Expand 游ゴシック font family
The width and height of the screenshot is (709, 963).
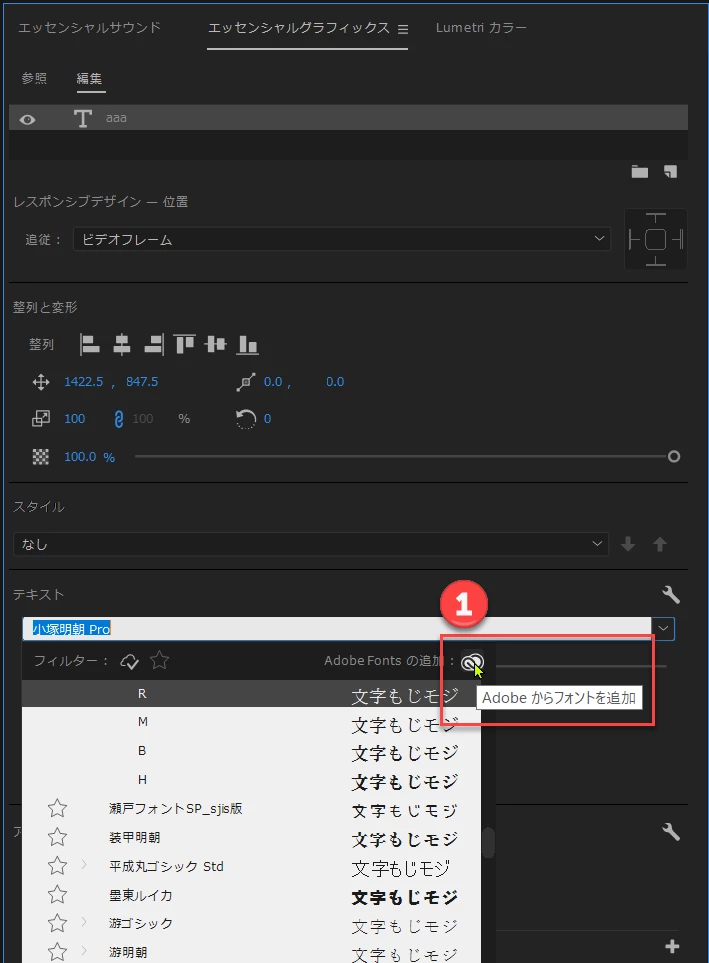[84, 922]
